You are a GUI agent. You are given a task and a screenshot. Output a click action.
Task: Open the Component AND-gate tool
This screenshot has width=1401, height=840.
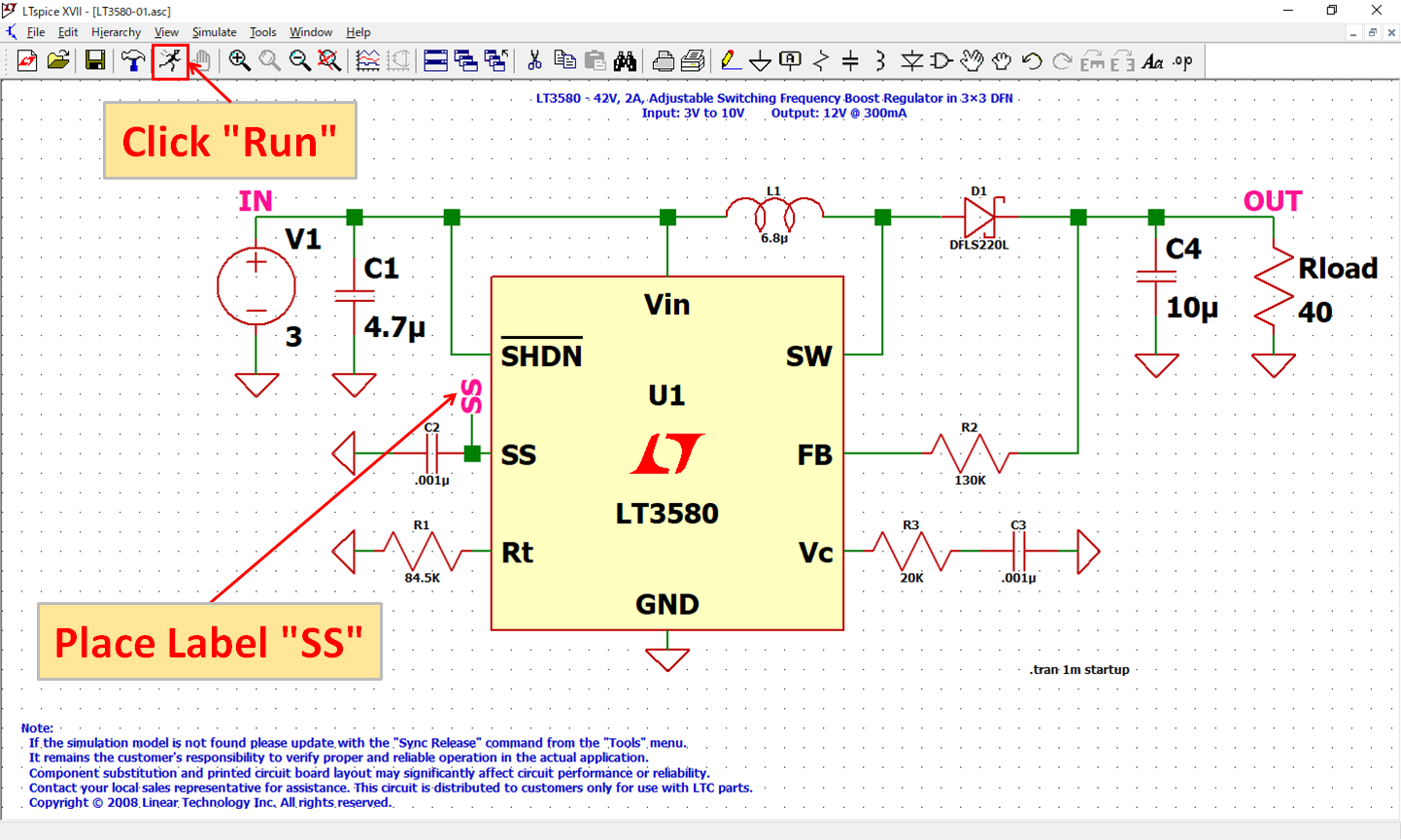(940, 61)
